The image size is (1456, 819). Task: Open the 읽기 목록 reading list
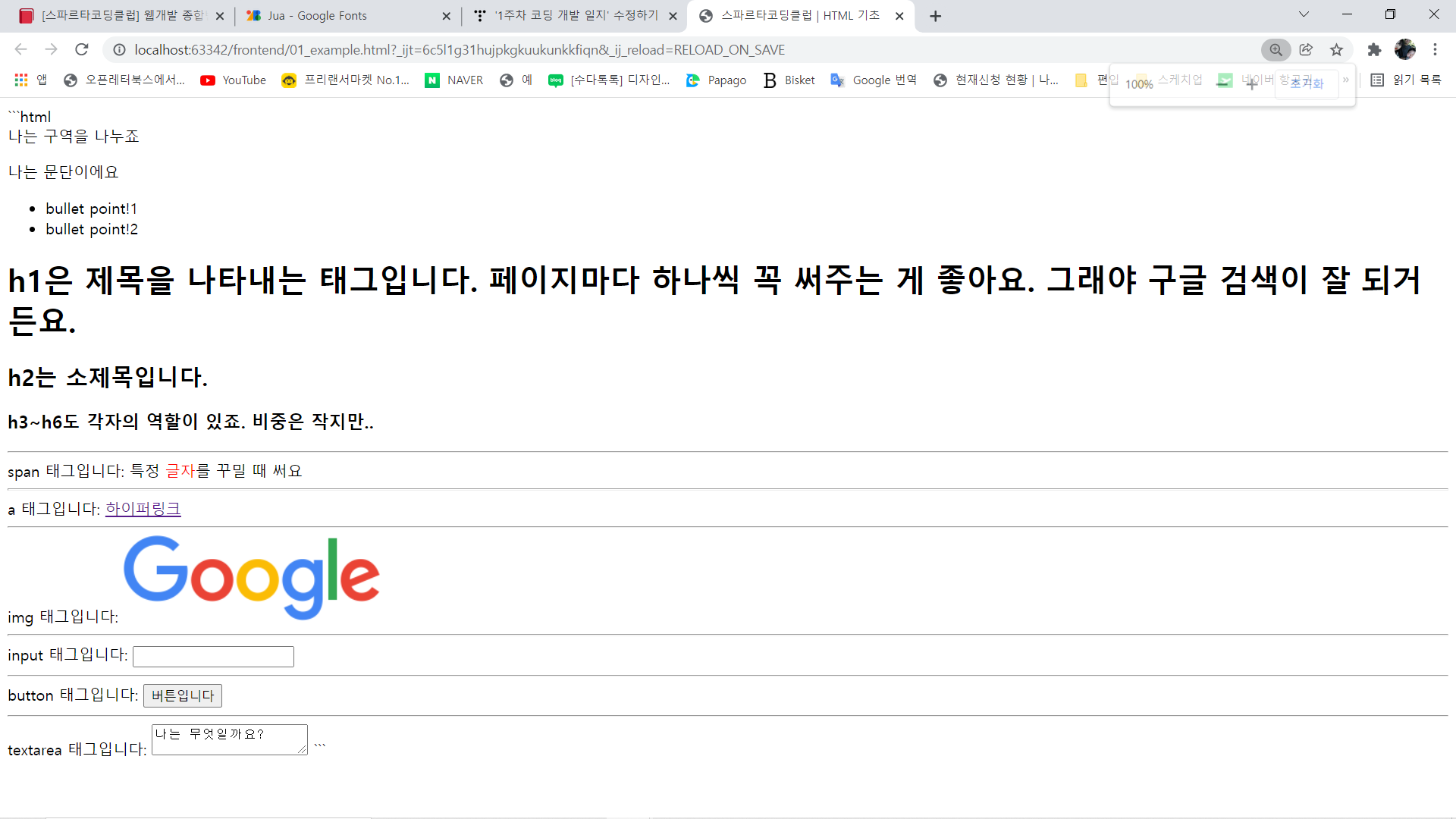[1407, 80]
